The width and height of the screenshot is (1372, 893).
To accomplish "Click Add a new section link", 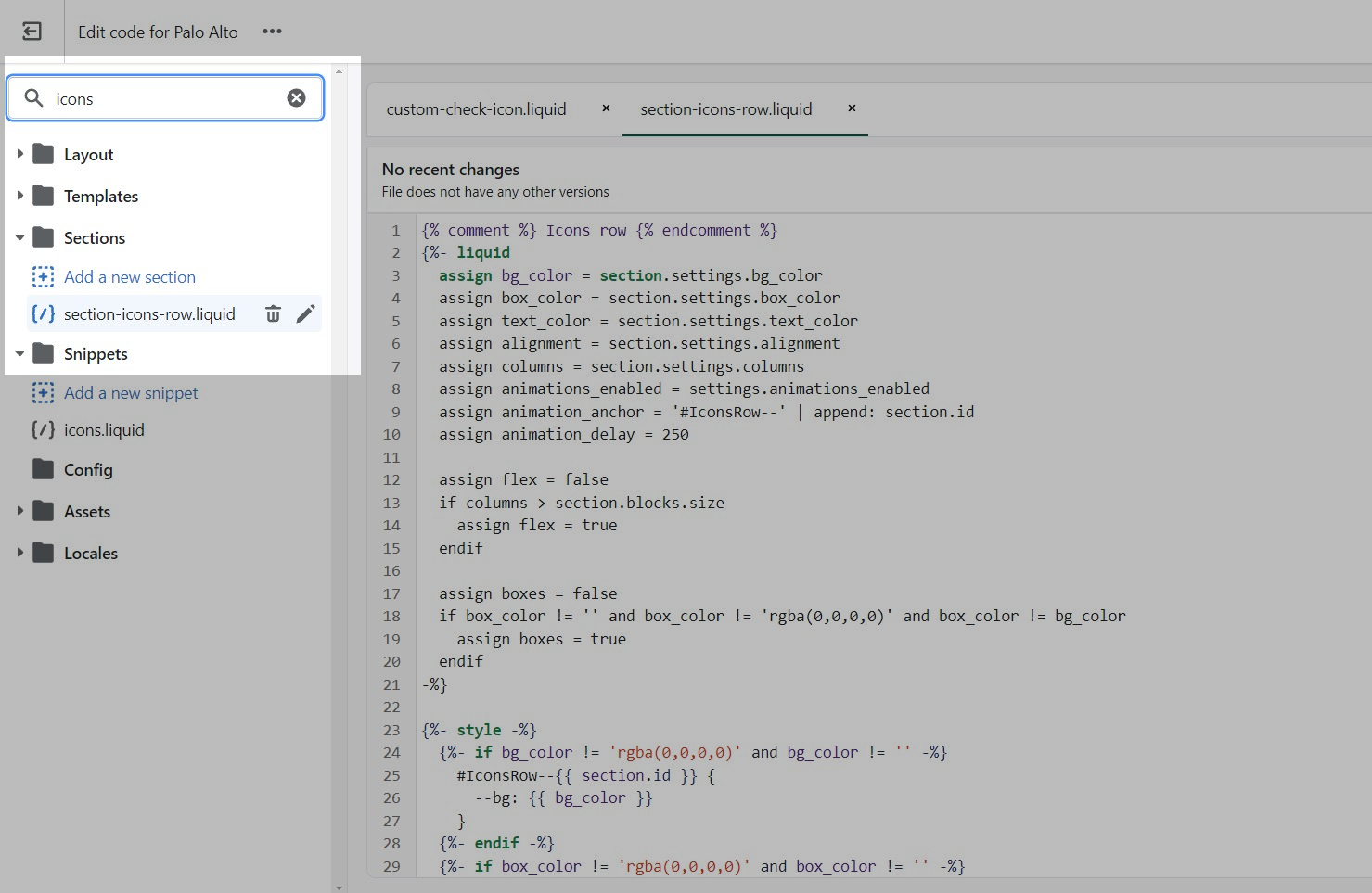I will [130, 277].
